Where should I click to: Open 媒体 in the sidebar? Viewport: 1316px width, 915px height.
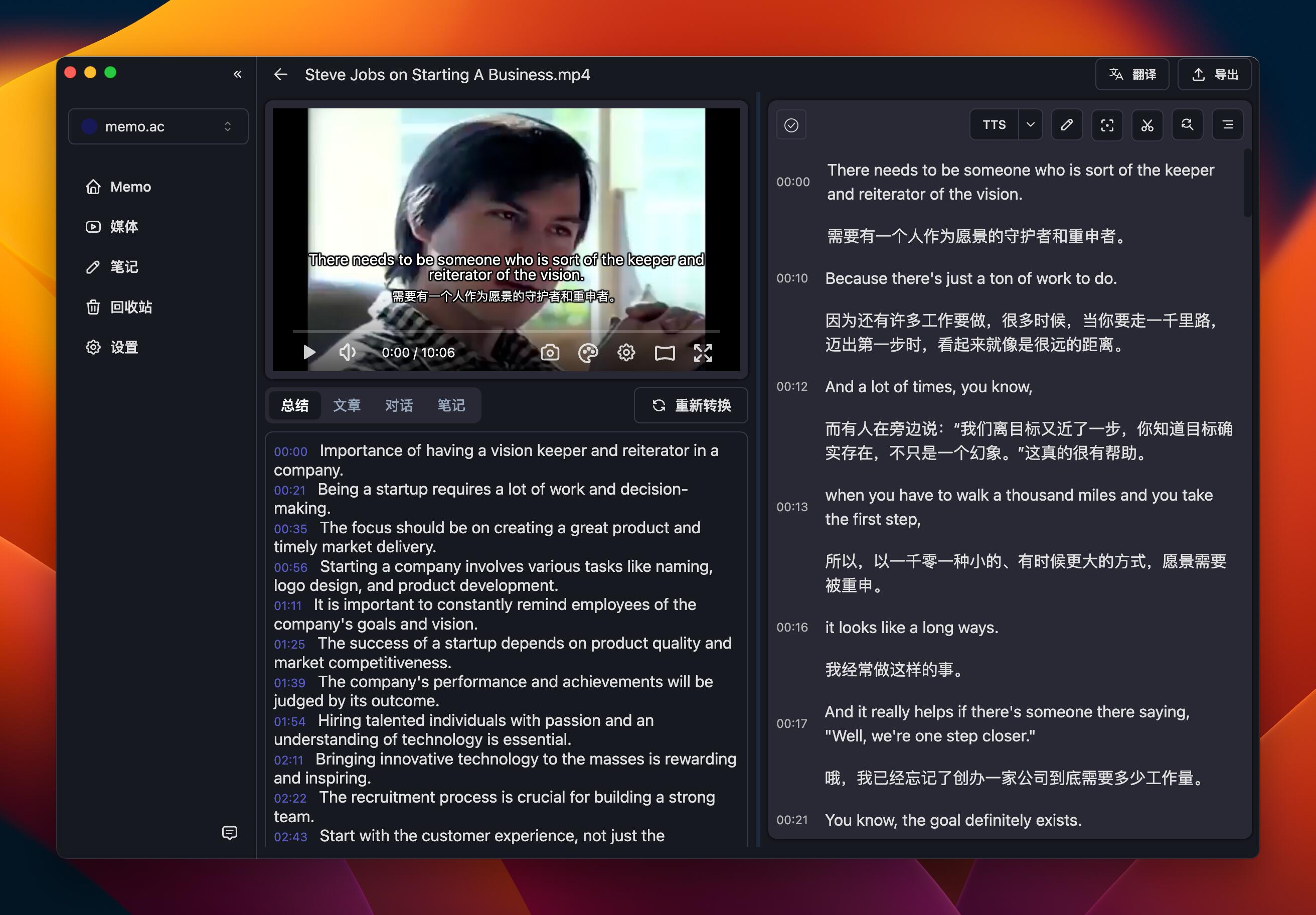(123, 227)
